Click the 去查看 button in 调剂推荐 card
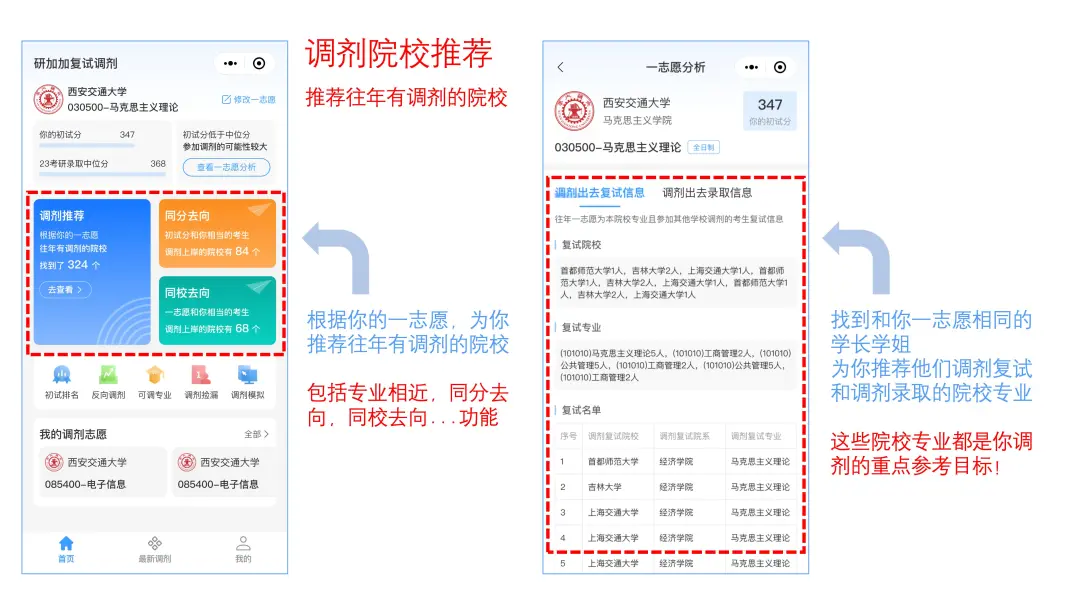This screenshot has width=1080, height=608. tap(65, 290)
